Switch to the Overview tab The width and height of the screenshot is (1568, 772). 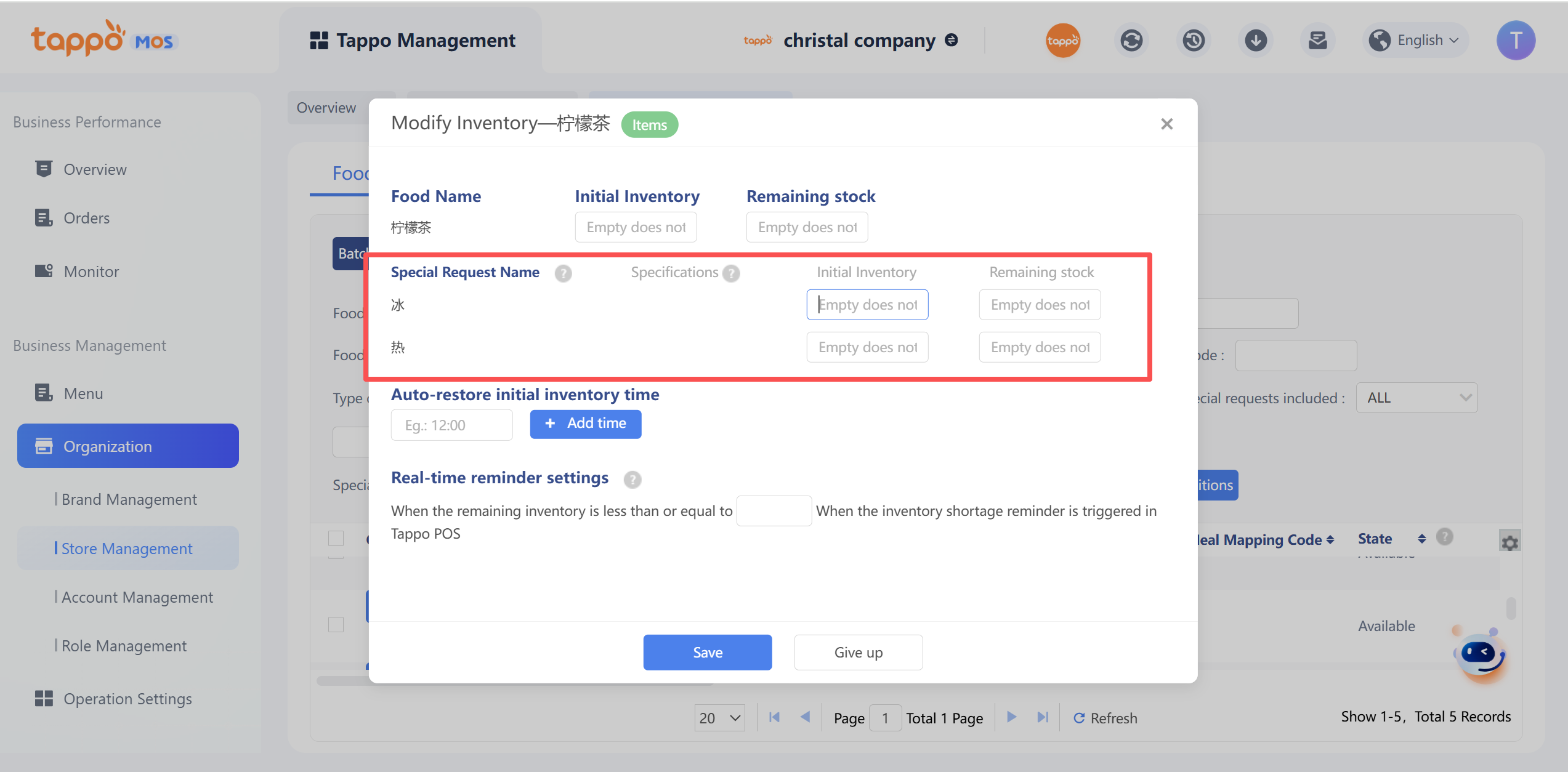coord(326,108)
